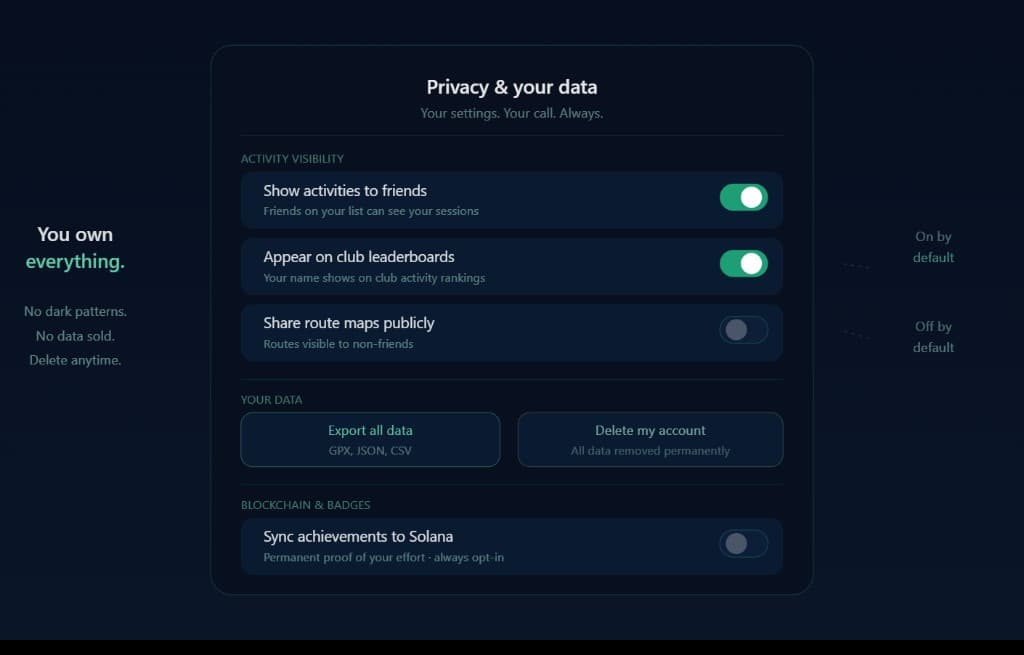Click the "No data sold." text
This screenshot has width=1024, height=655.
[x=74, y=336]
